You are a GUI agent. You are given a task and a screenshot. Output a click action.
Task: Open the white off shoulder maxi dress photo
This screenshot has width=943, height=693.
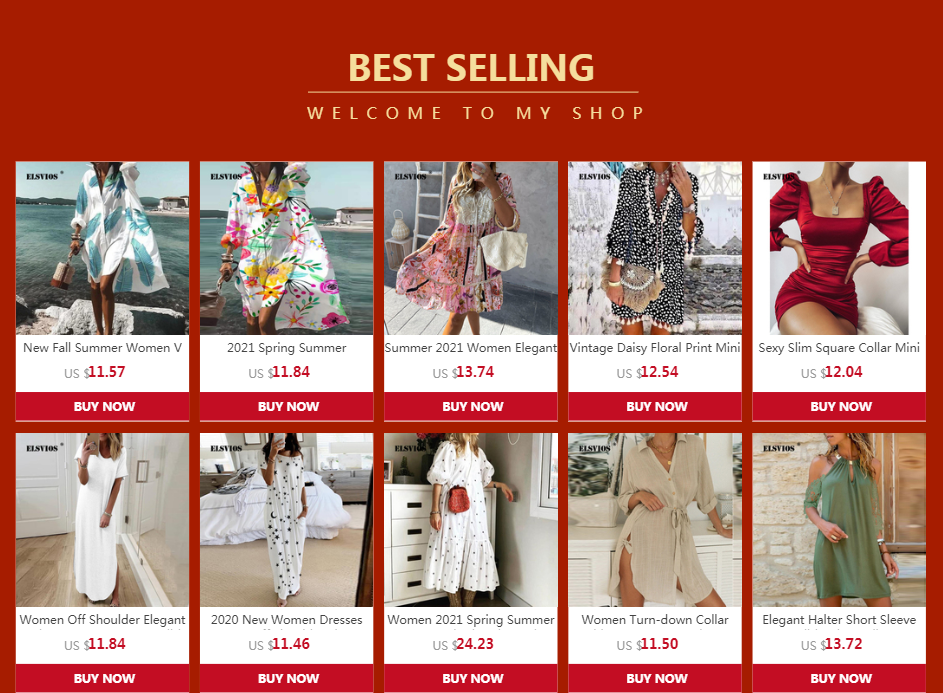click(102, 520)
